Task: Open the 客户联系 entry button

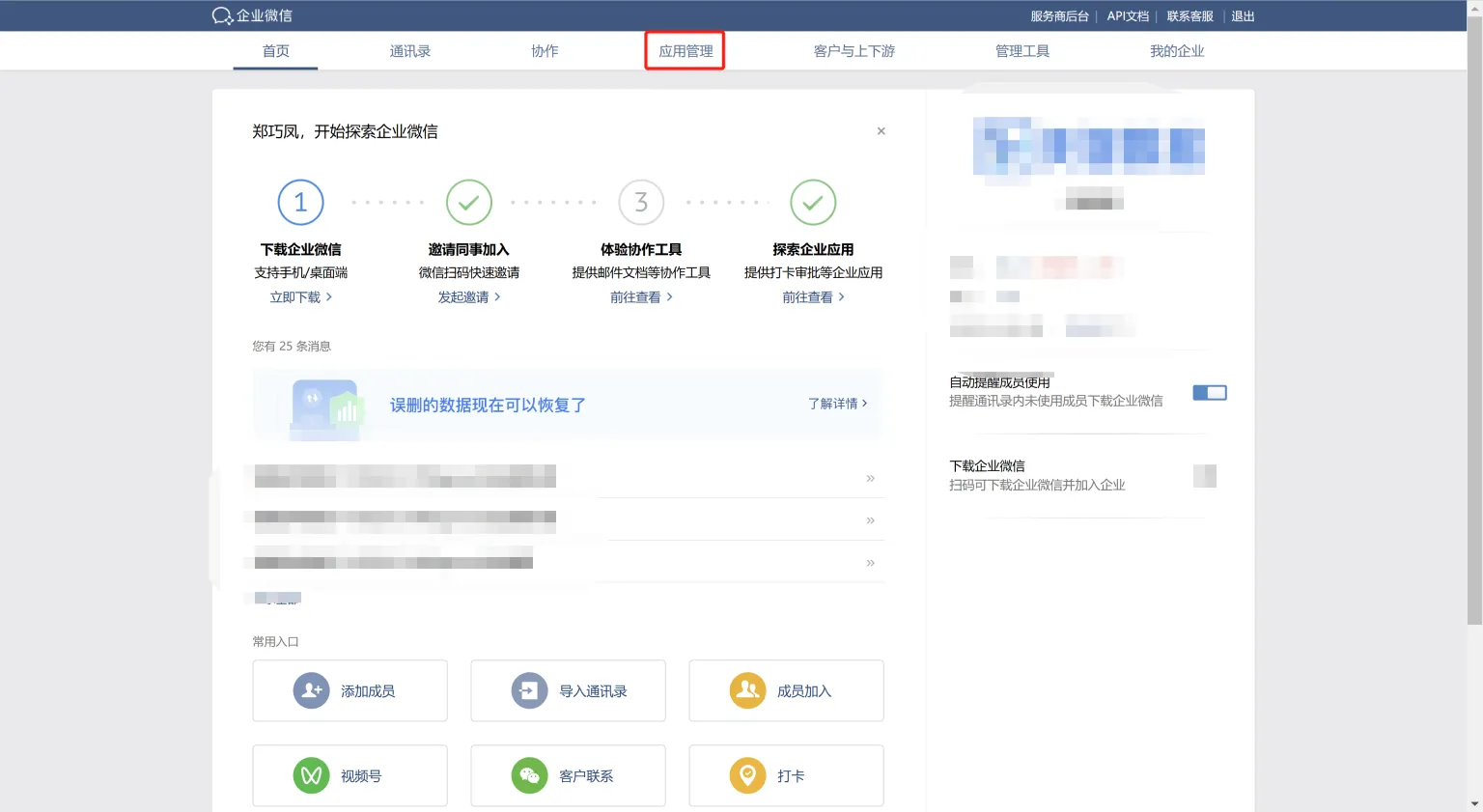Action: (x=568, y=775)
